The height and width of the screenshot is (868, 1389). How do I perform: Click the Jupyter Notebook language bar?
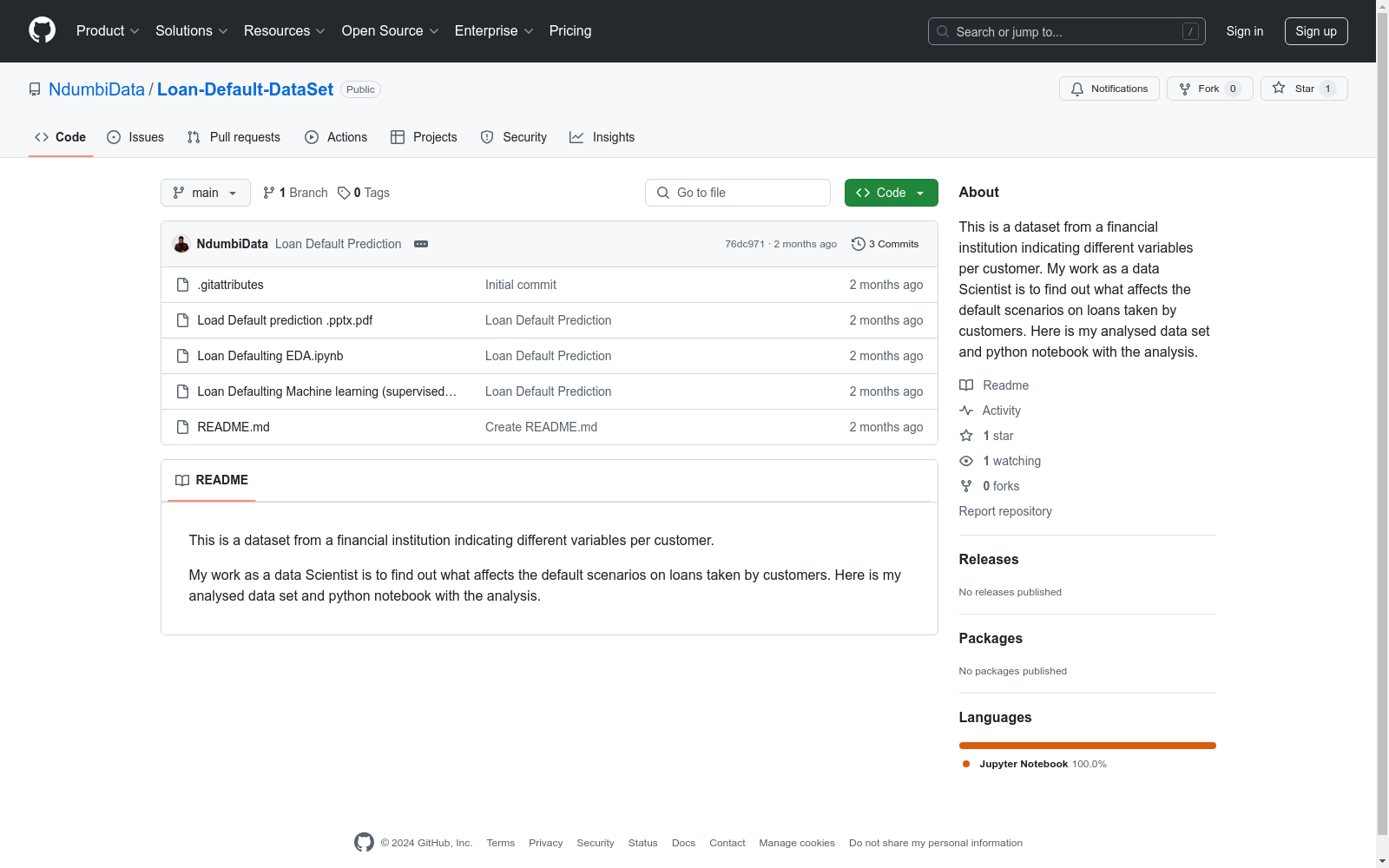tap(1088, 746)
